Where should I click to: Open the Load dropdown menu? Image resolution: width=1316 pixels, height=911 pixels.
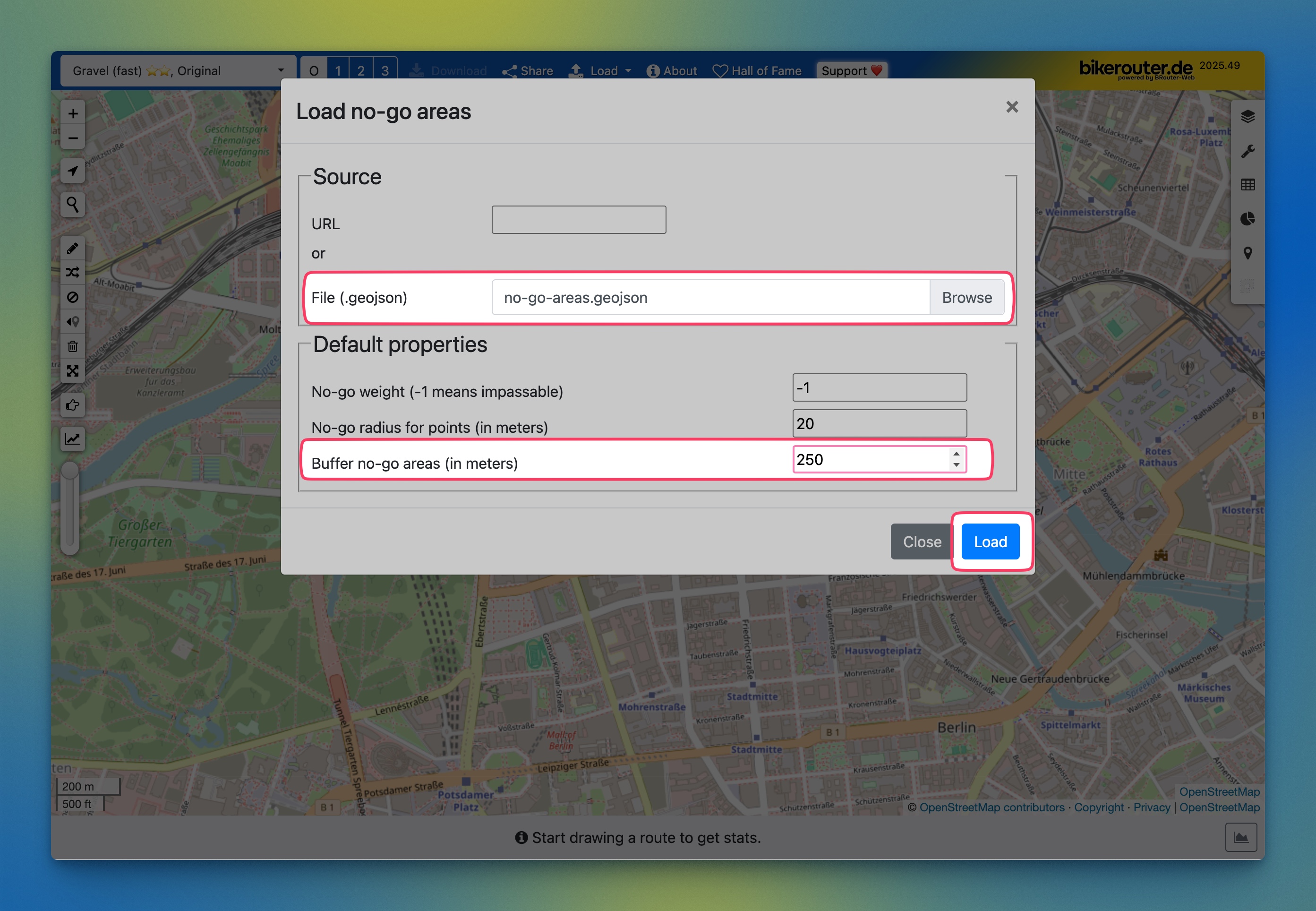[600, 71]
